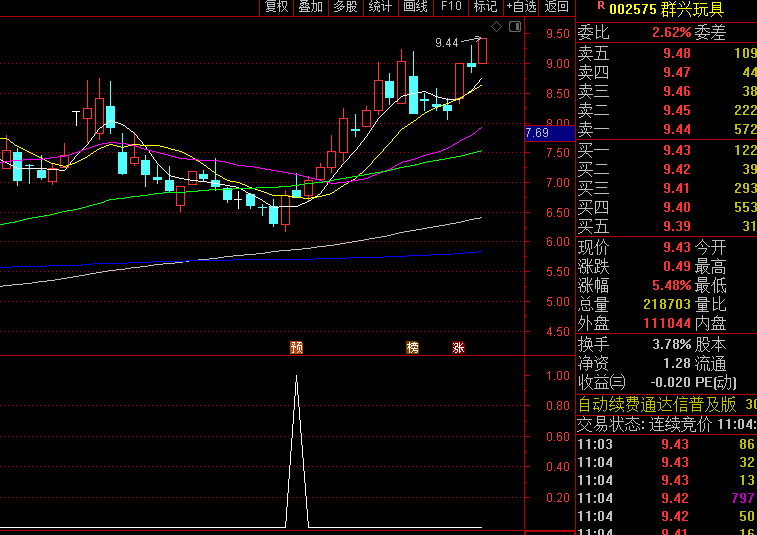Open the F10 company info
Image resolution: width=757 pixels, height=535 pixels.
click(451, 7)
